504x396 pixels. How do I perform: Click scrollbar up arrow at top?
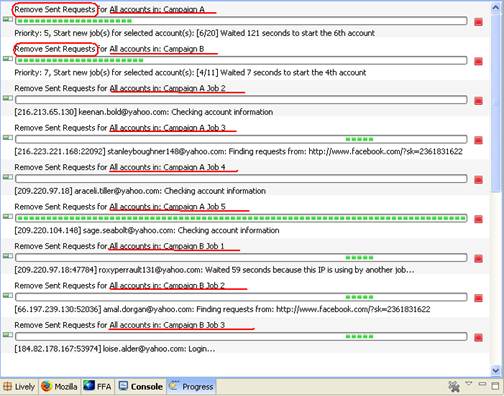tap(495, 7)
